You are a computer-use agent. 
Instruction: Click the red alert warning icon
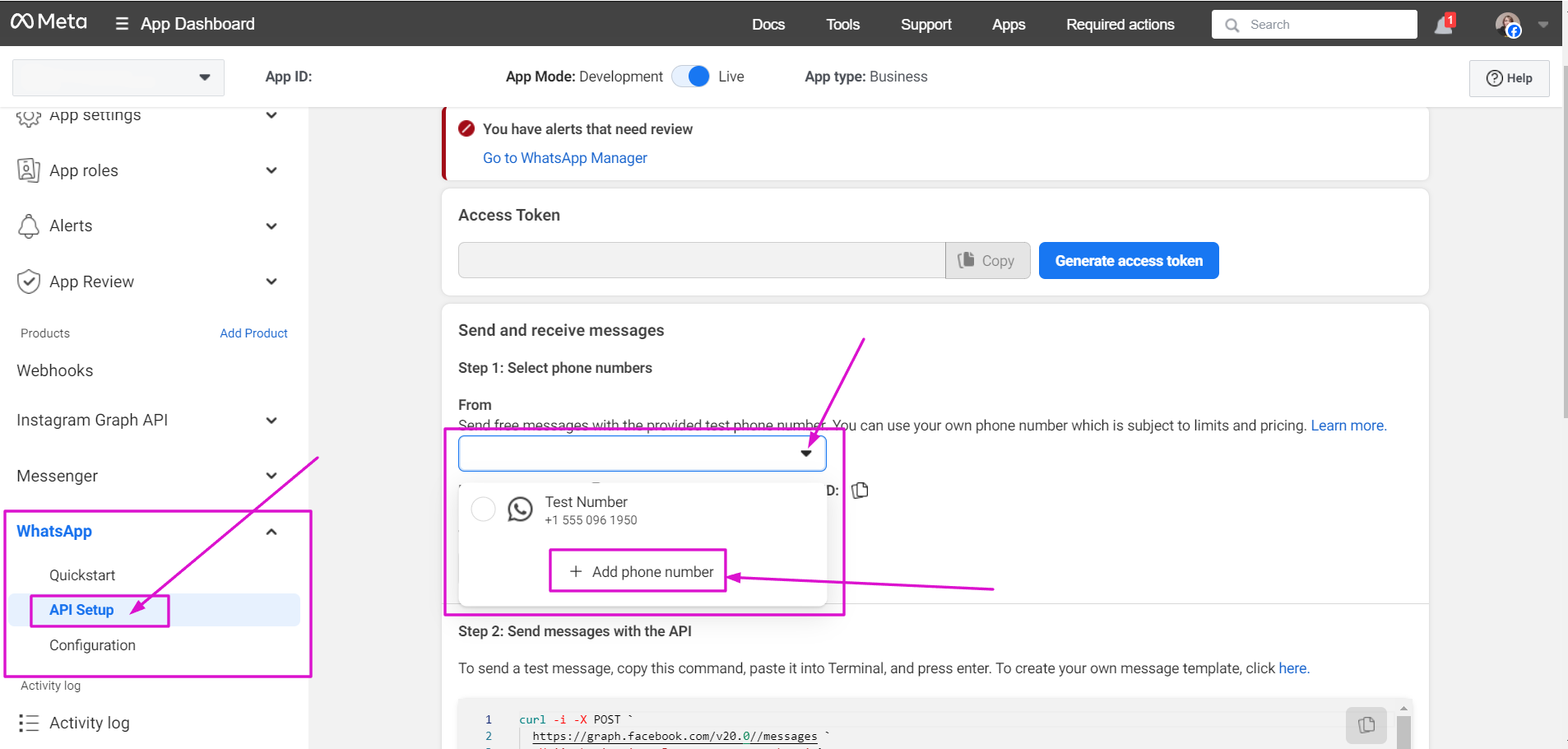click(x=466, y=128)
